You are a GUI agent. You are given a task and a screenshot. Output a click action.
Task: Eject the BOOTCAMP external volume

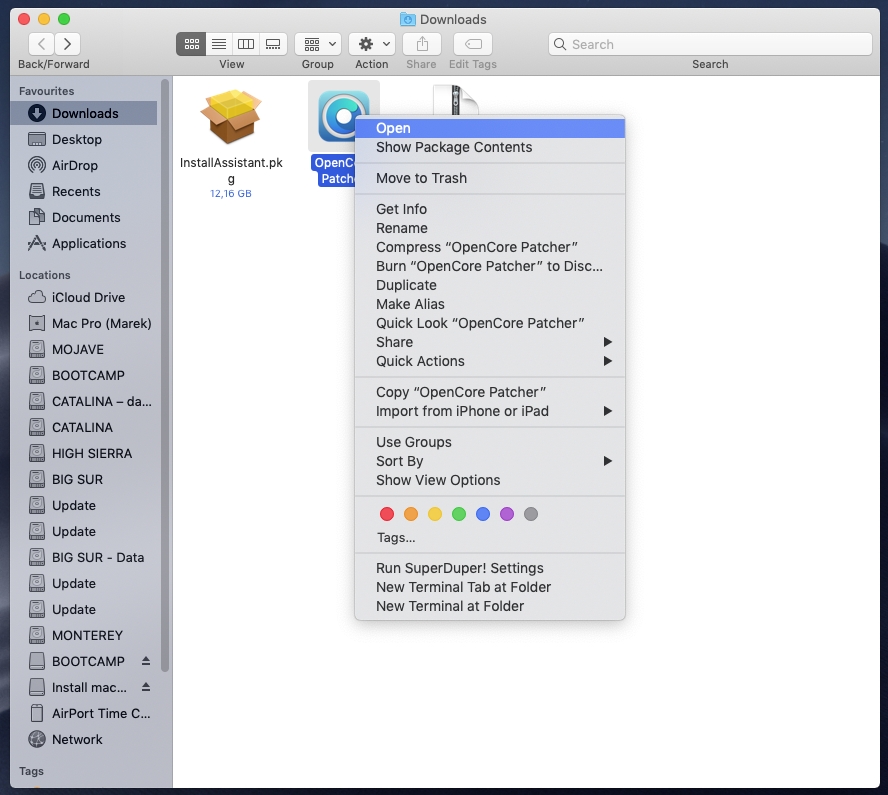(146, 661)
